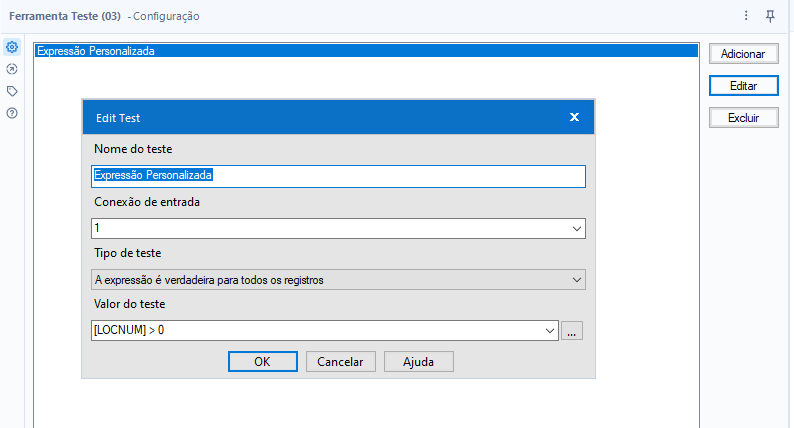
Task: Open the Help question mark icon in sidebar
Action: (12, 113)
